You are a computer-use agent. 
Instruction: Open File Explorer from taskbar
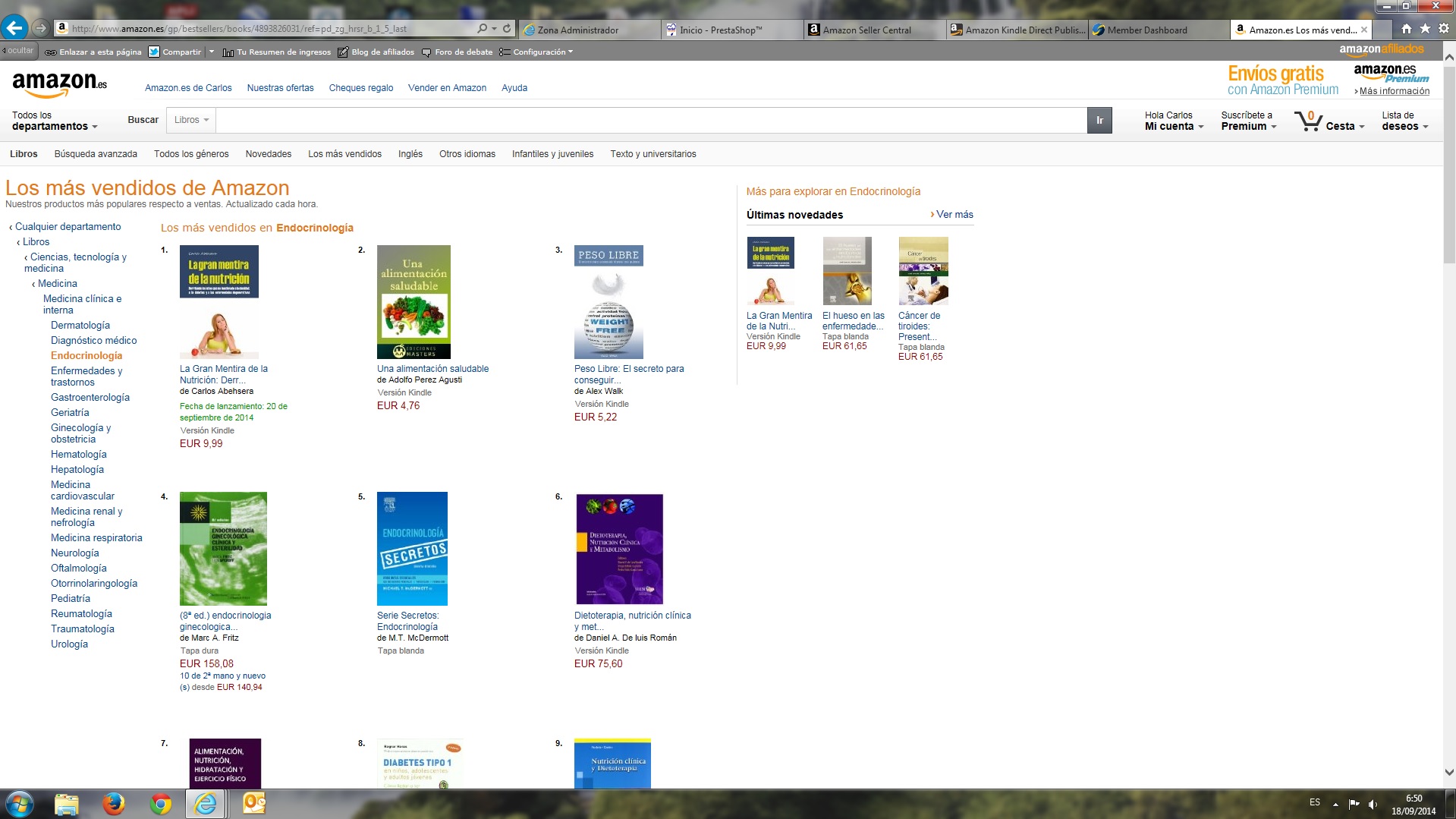pyautogui.click(x=67, y=804)
